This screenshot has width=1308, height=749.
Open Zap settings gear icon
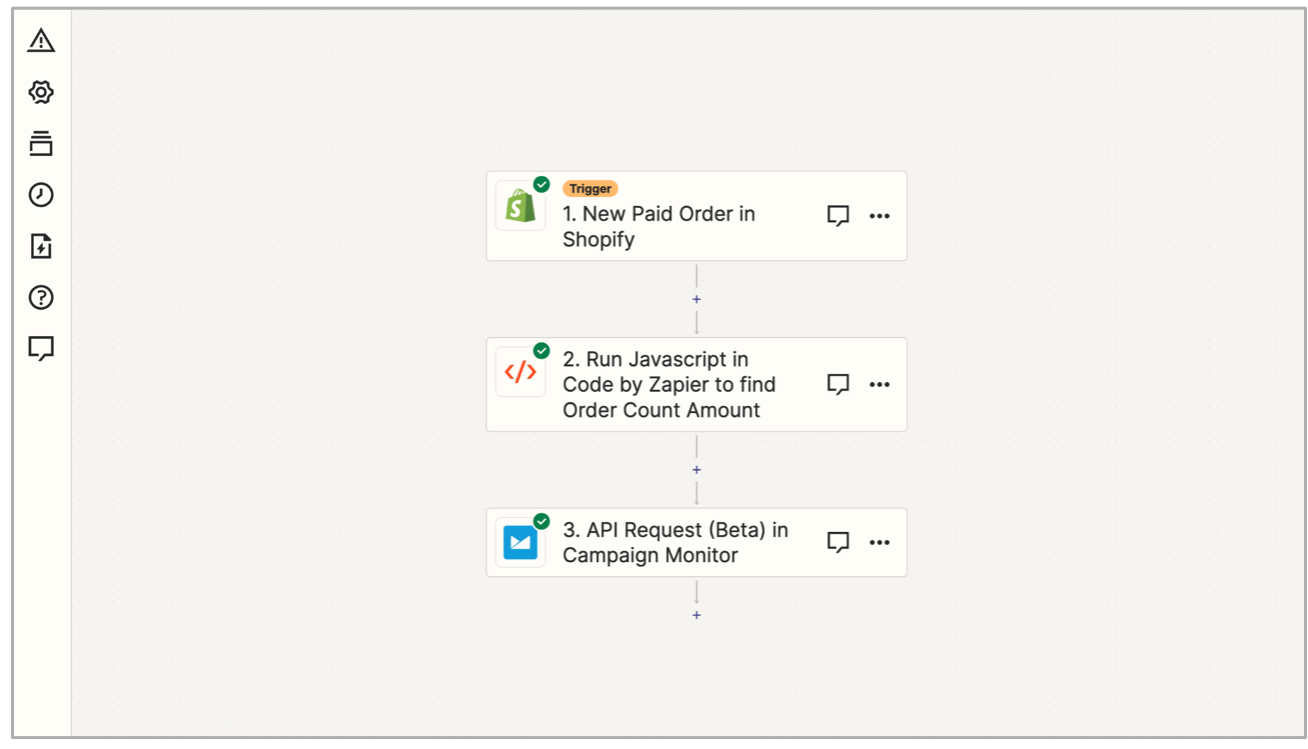(41, 92)
